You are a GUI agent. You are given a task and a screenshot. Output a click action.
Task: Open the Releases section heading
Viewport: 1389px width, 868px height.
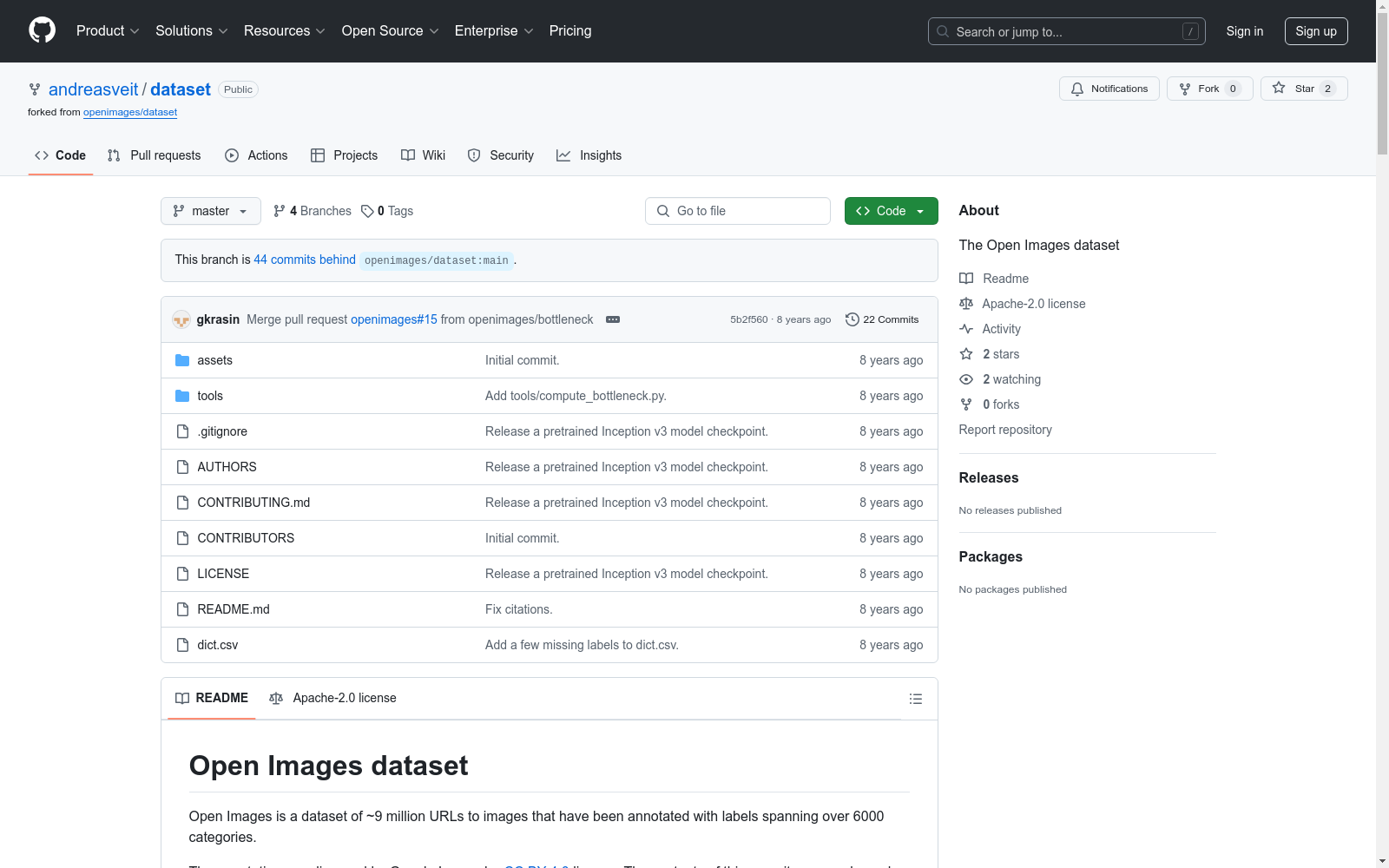point(989,477)
